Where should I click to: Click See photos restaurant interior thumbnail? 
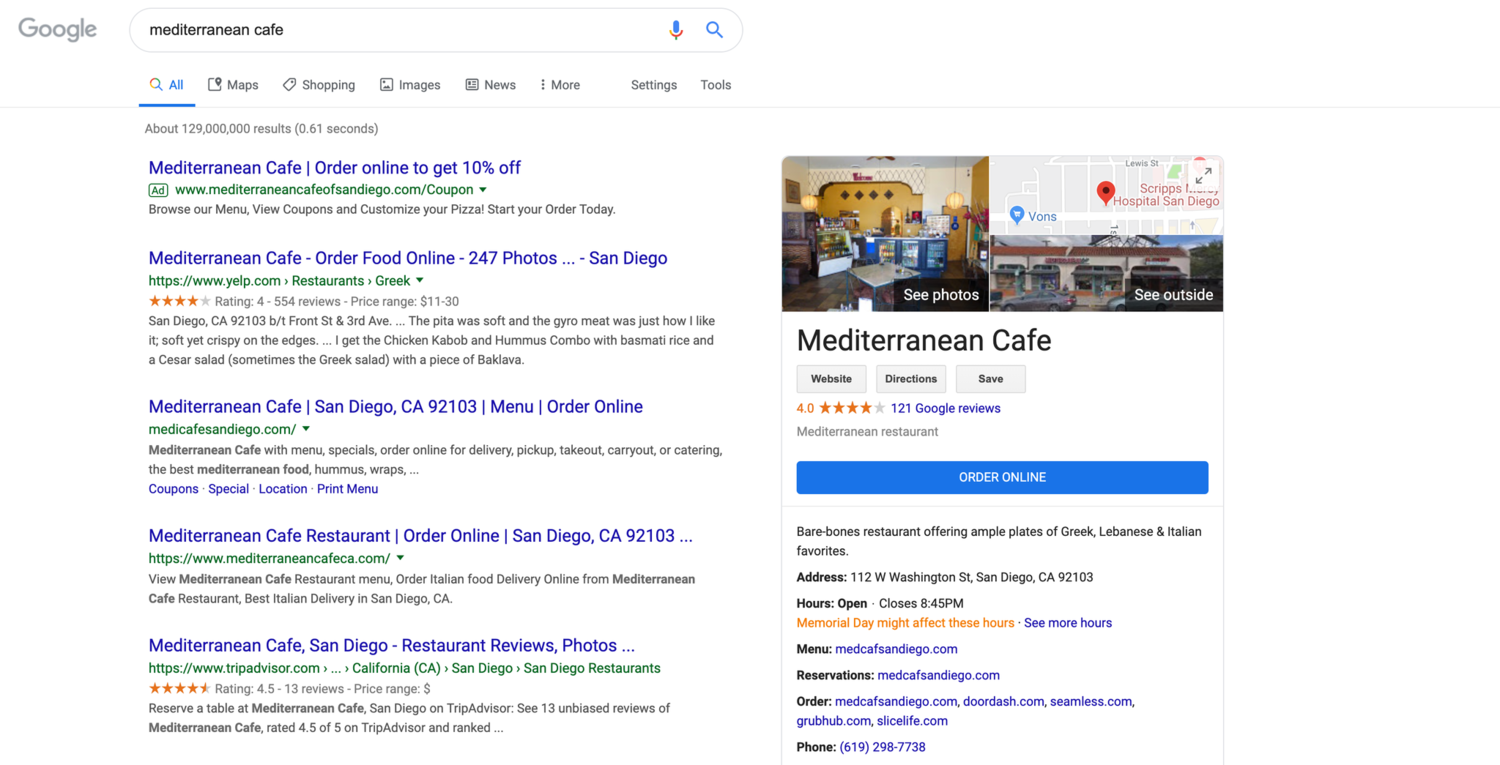(x=885, y=234)
